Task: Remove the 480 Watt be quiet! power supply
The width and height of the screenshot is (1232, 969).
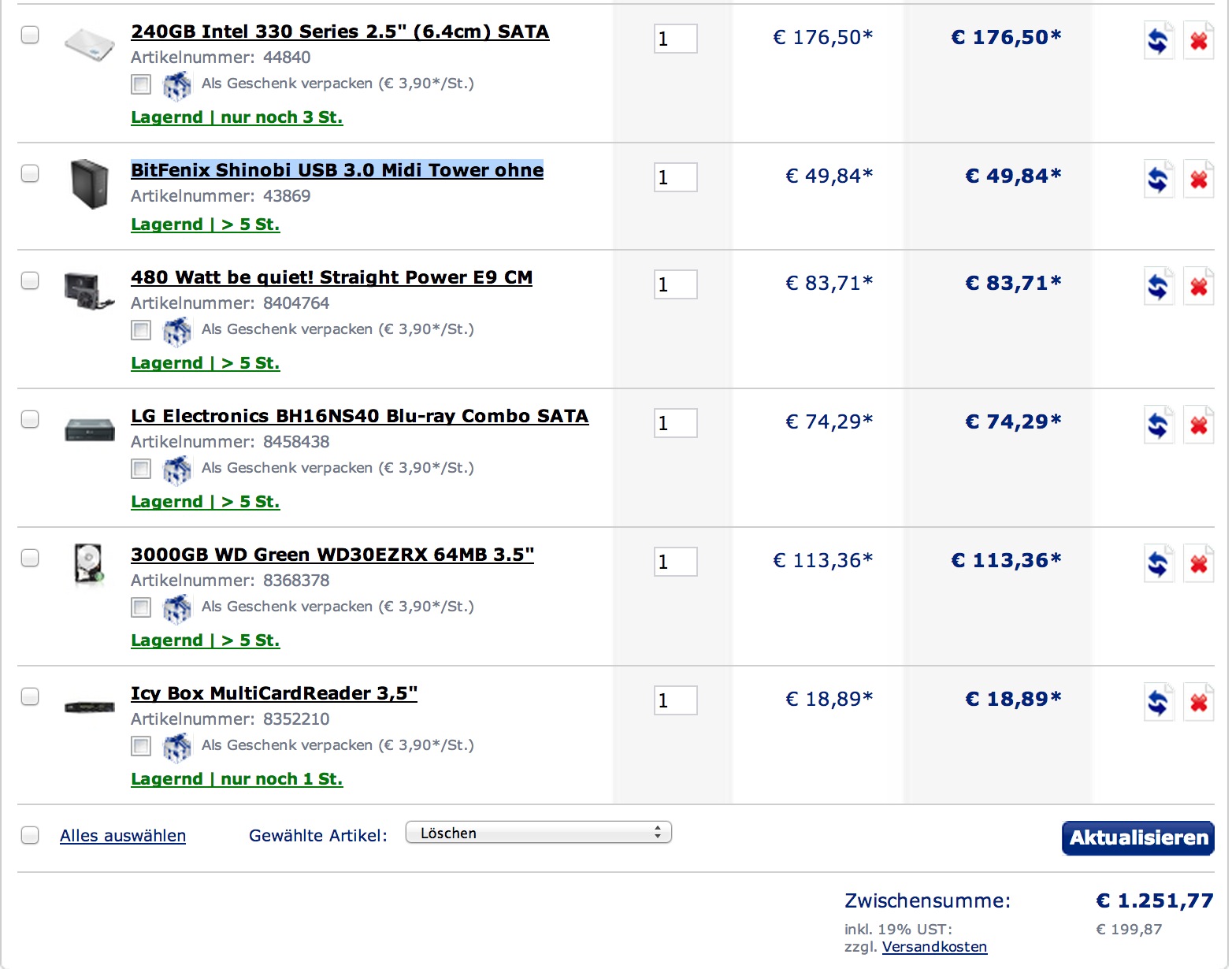Action: tap(1198, 286)
